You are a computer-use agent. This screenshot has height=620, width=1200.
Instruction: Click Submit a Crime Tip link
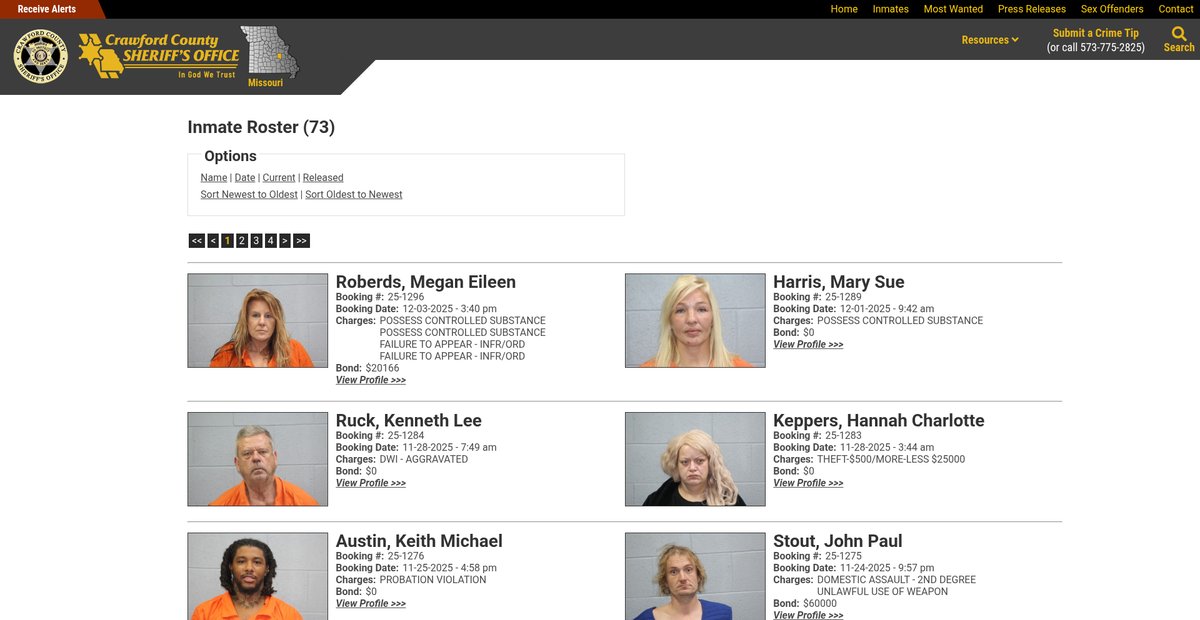(x=1096, y=33)
